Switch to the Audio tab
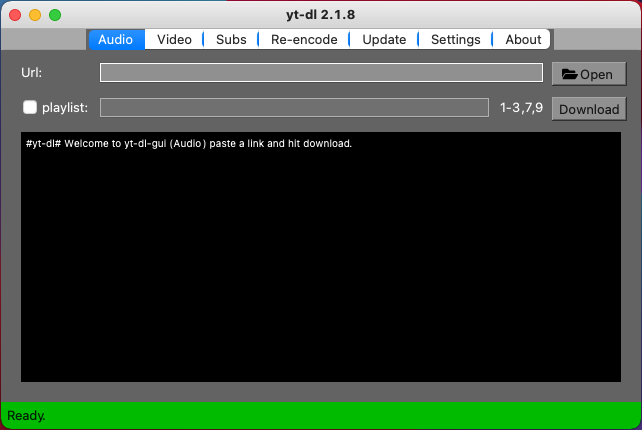The height and width of the screenshot is (430, 642). [116, 39]
